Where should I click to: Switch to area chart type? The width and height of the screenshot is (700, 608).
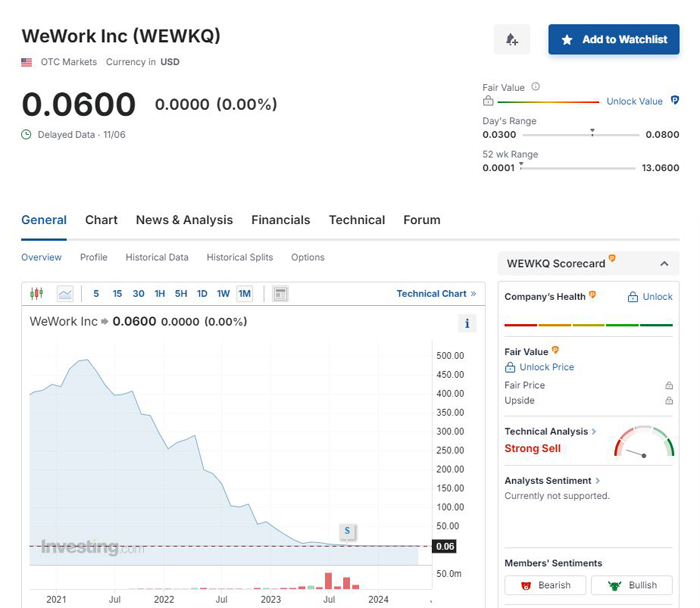click(x=65, y=294)
